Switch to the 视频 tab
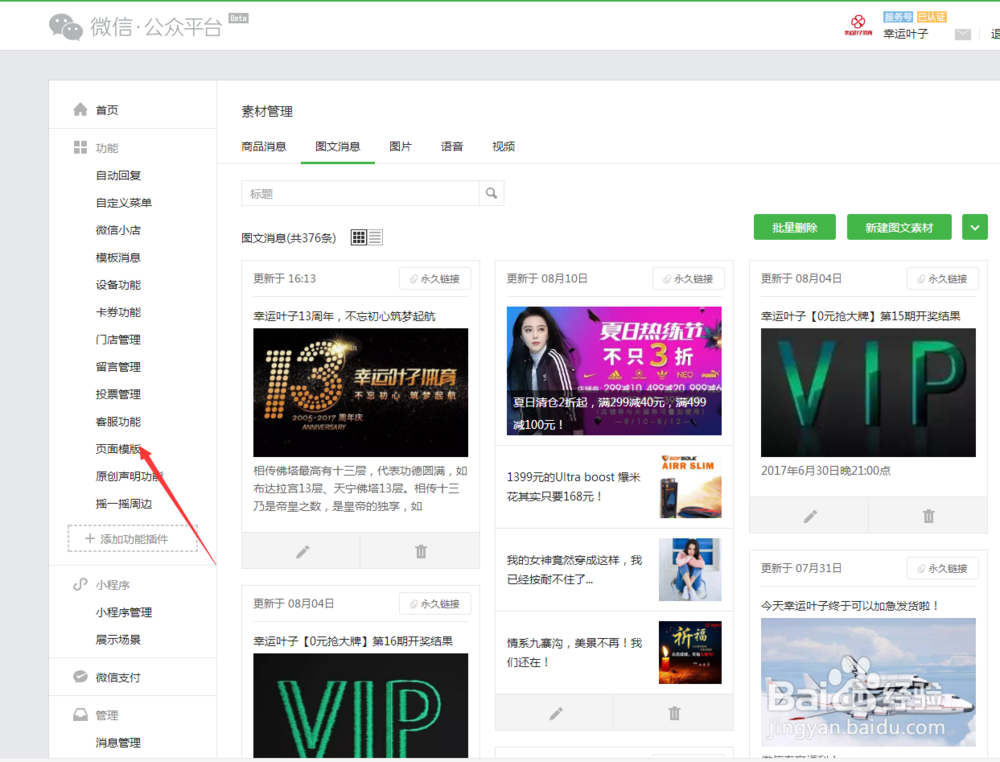The width and height of the screenshot is (1000, 762). click(x=503, y=146)
